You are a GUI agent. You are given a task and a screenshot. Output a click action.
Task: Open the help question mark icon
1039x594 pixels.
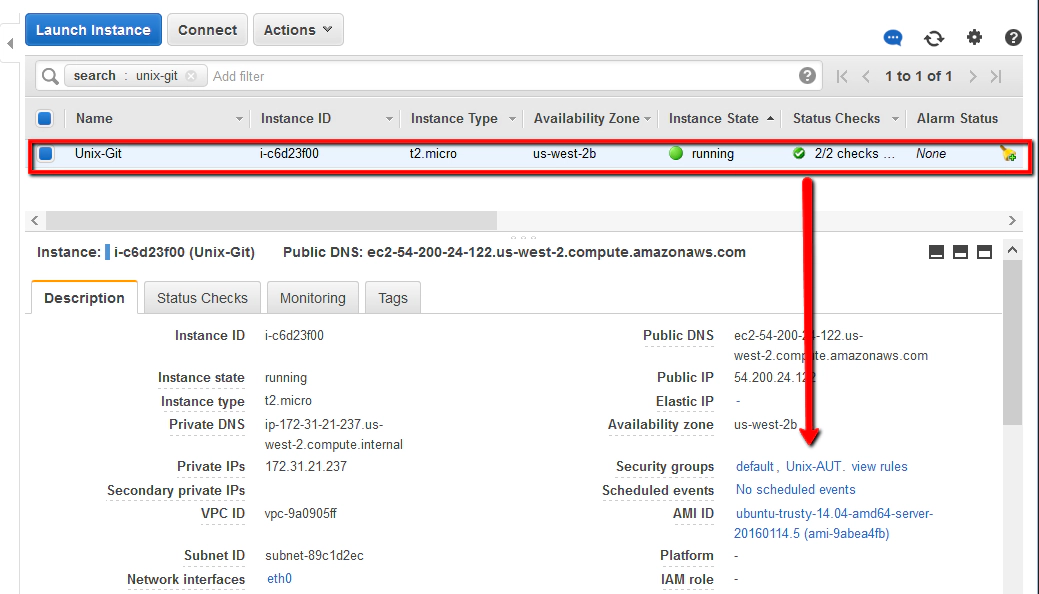(x=1013, y=38)
